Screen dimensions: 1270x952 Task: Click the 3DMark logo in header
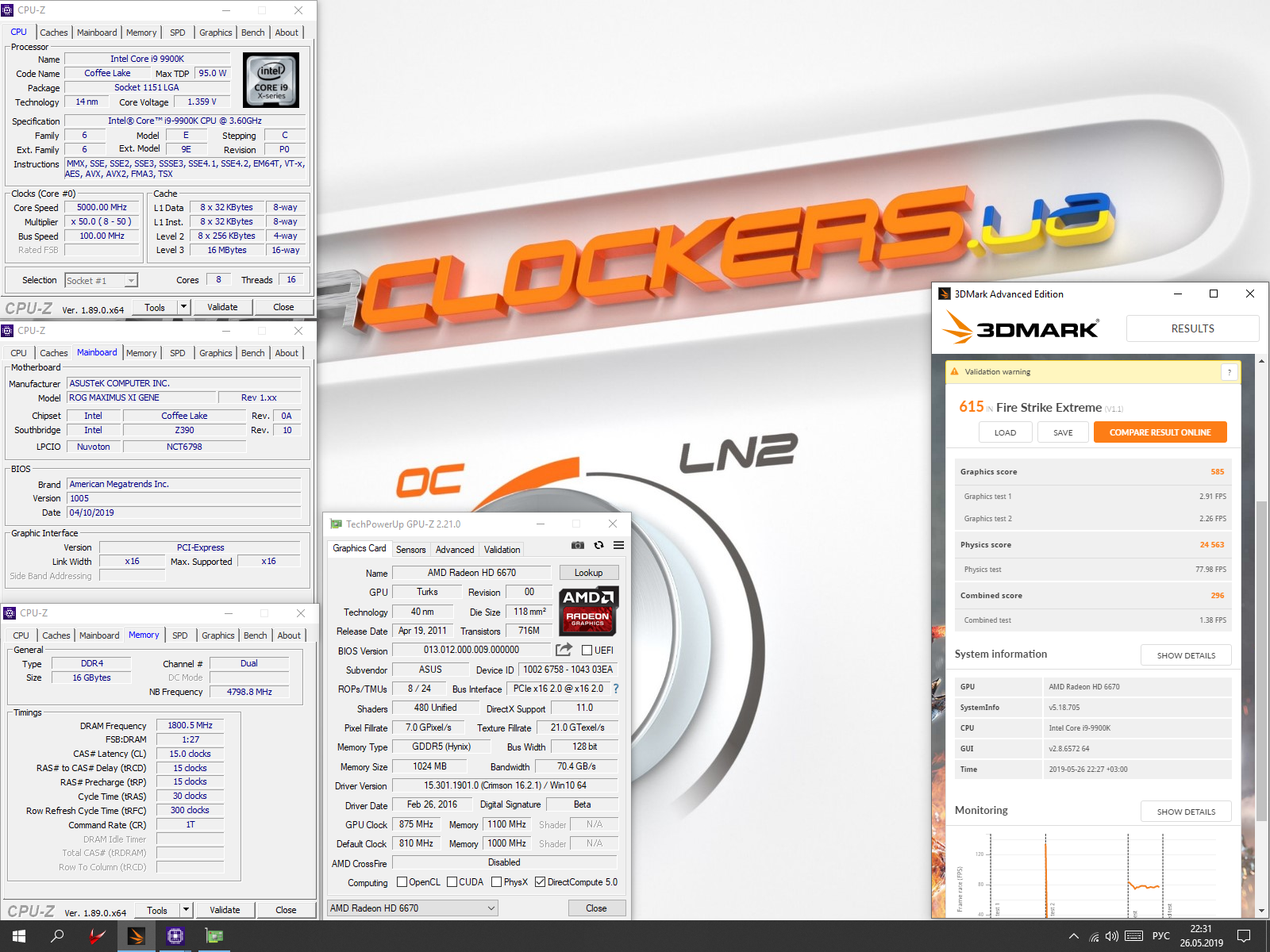click(1021, 328)
